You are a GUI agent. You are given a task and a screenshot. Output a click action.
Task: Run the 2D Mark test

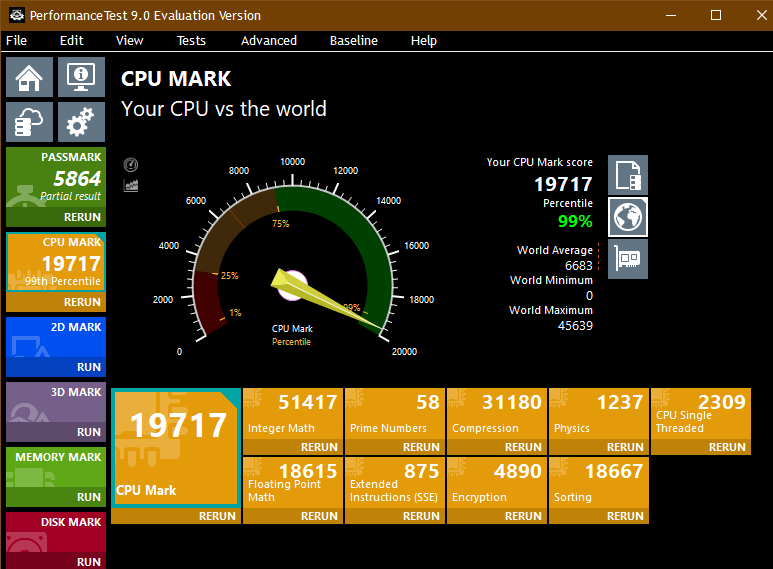(x=56, y=367)
